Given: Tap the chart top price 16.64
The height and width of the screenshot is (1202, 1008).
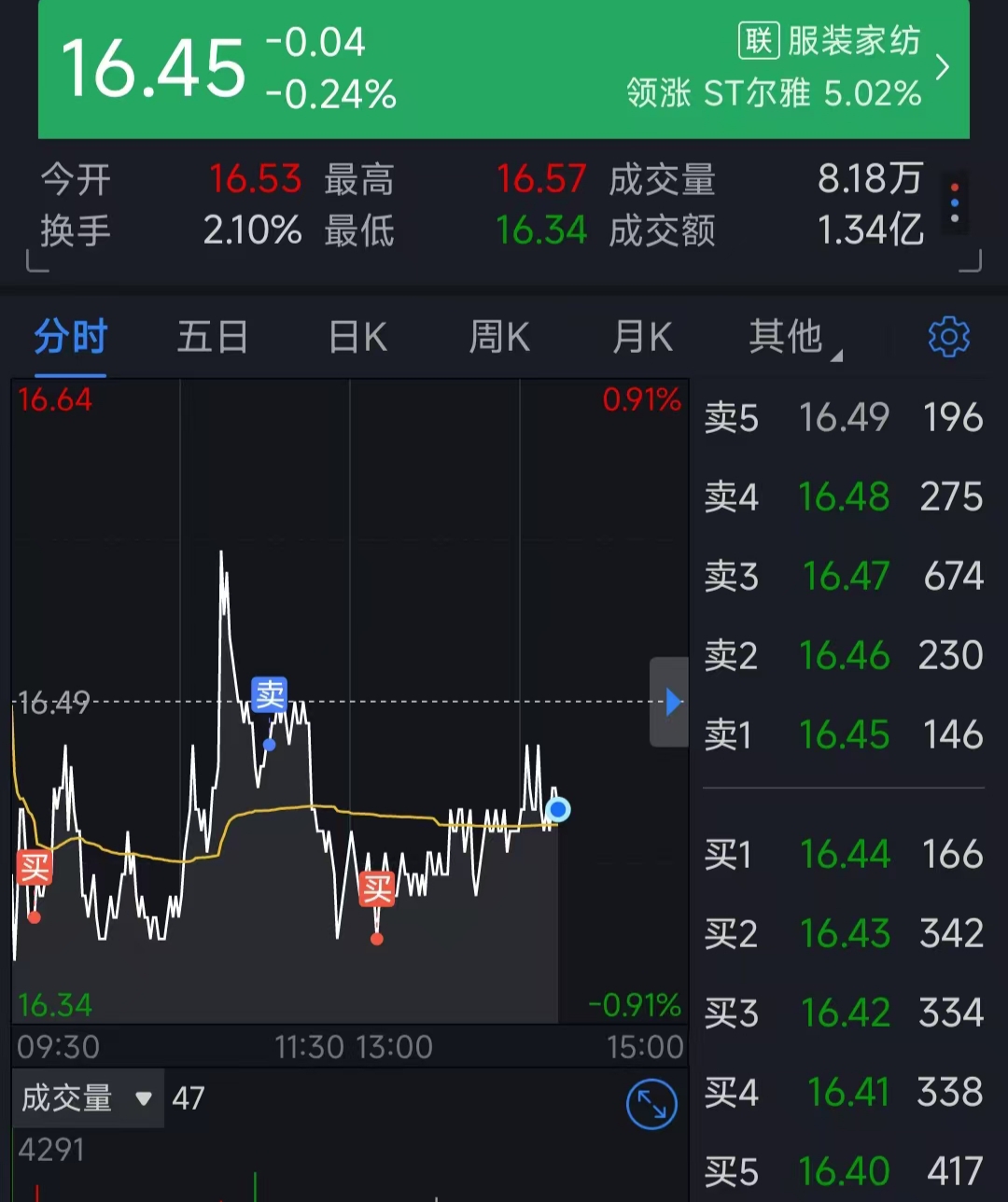Looking at the screenshot, I should click(55, 399).
